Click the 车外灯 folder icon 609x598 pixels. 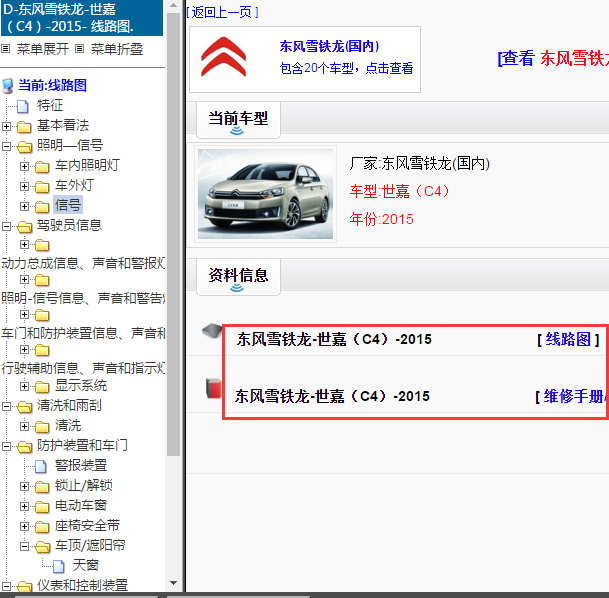(x=42, y=186)
